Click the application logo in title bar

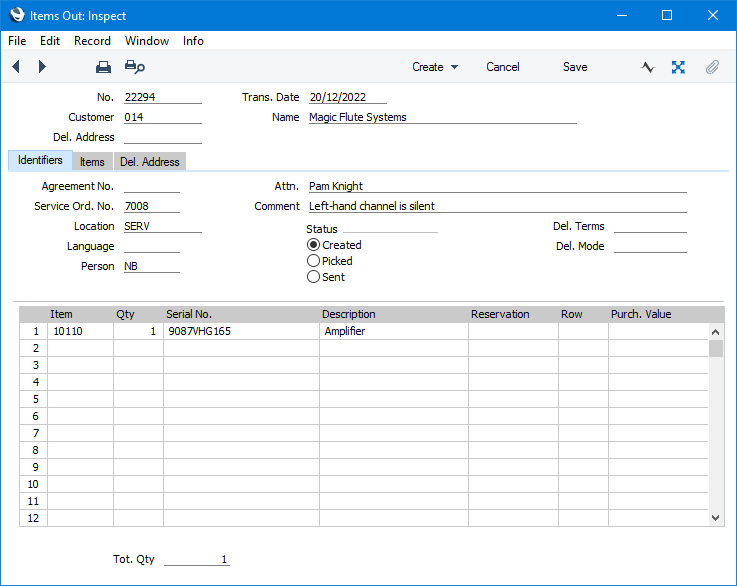tap(17, 15)
